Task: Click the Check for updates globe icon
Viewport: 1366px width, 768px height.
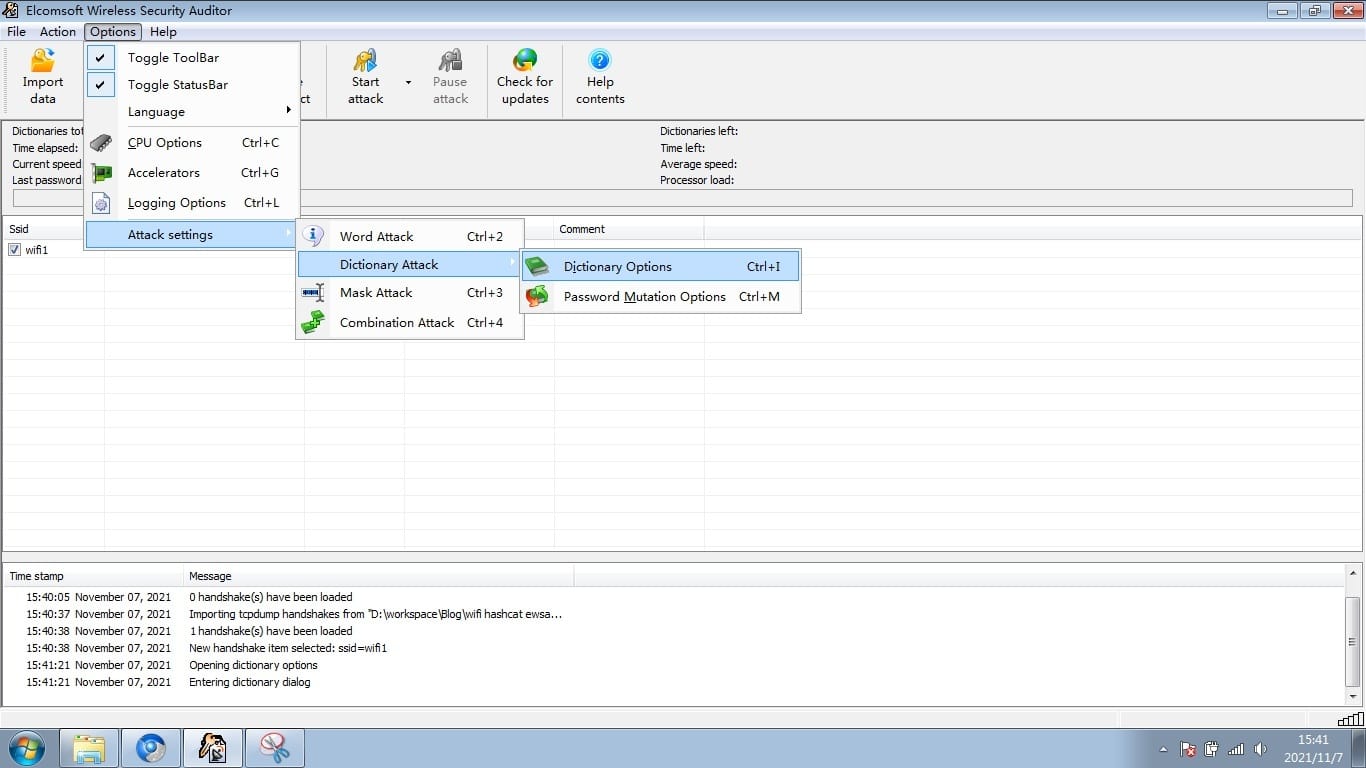Action: click(x=524, y=62)
